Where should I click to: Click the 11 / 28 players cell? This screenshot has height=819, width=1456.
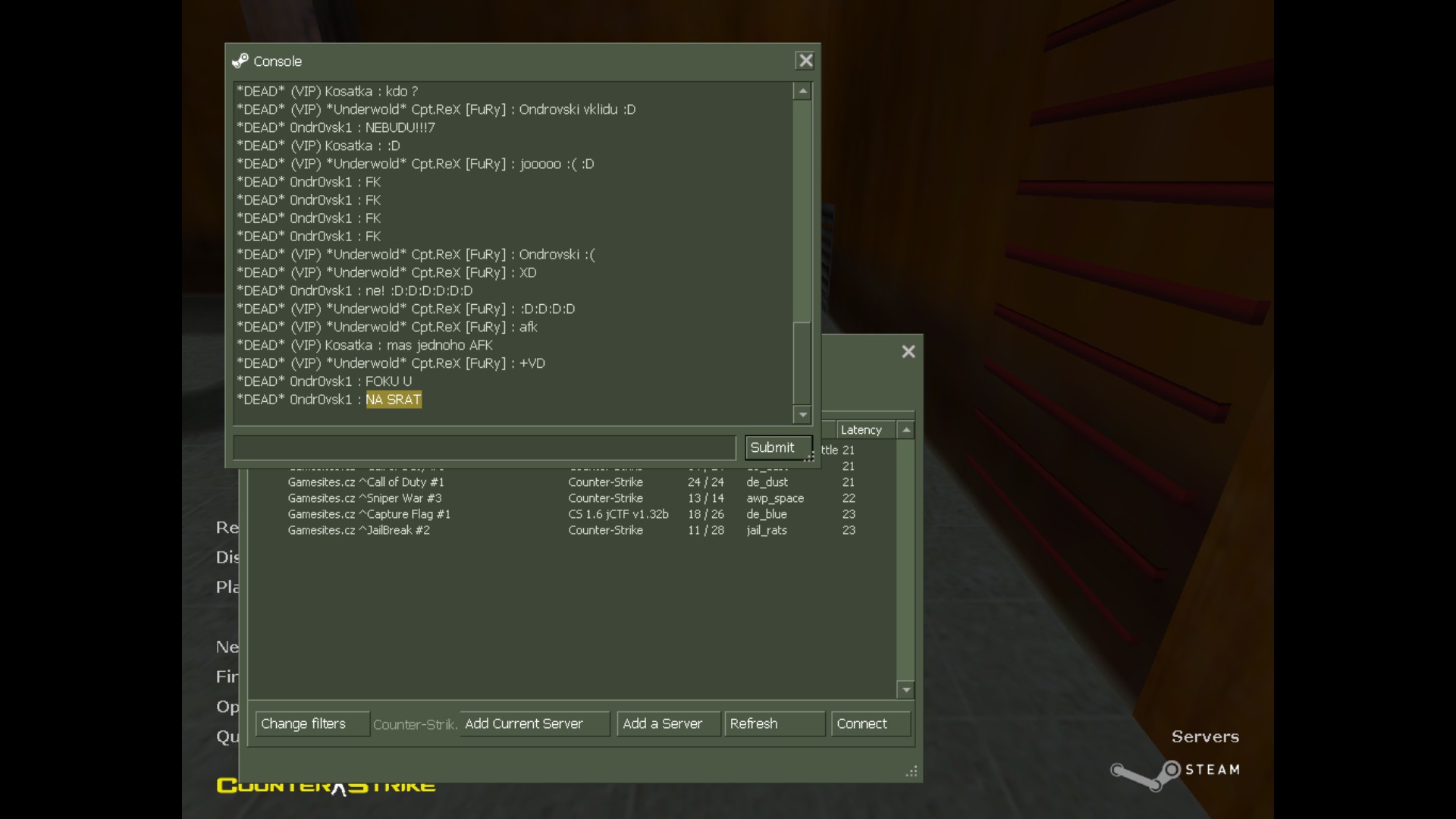[x=705, y=530]
